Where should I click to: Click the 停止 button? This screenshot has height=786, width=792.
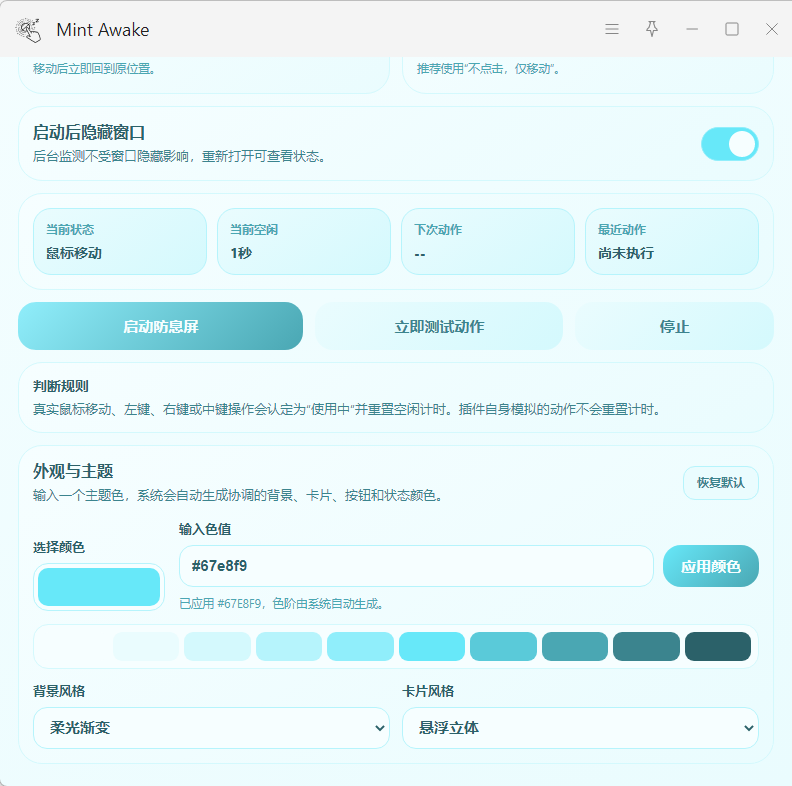tap(674, 326)
